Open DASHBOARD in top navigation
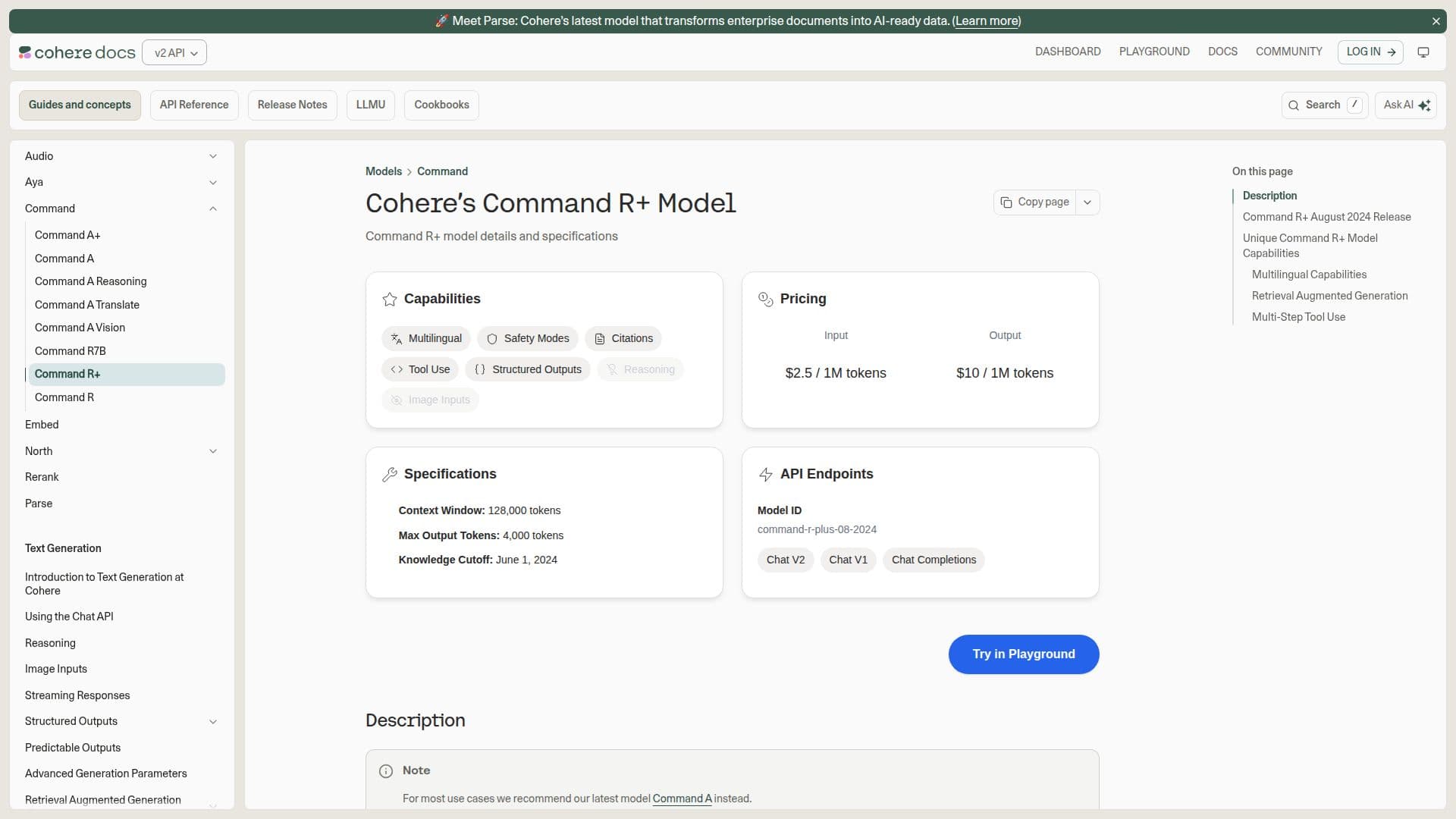1456x819 pixels. pos(1068,52)
